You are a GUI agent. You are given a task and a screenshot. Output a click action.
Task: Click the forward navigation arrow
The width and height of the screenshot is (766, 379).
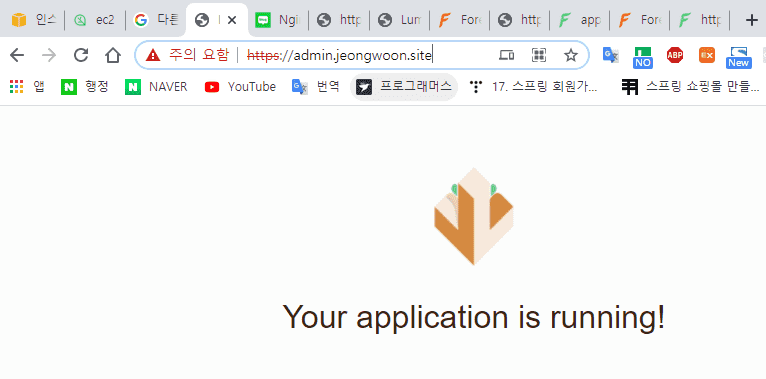click(49, 55)
